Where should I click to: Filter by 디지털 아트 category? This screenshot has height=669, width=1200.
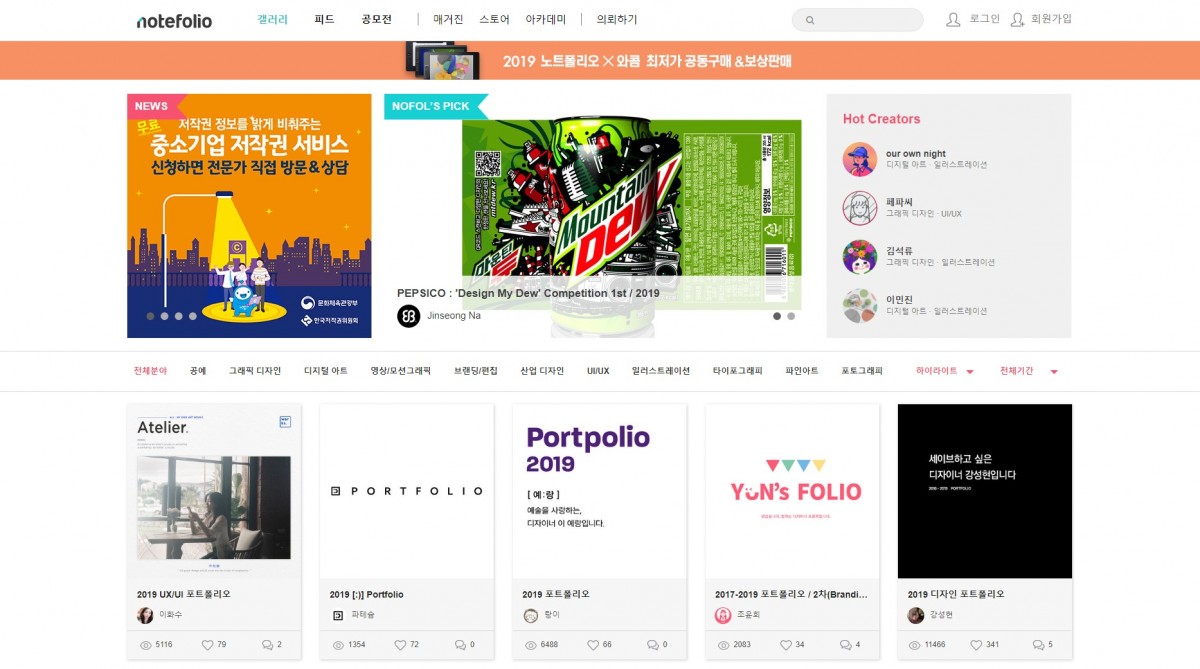point(326,371)
